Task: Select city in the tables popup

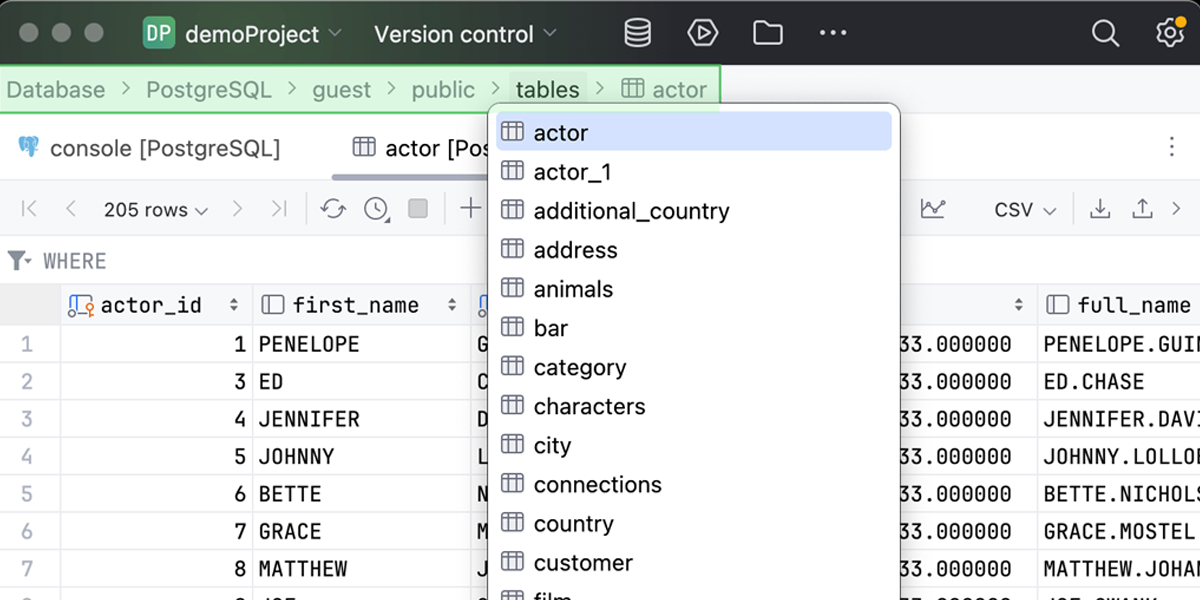Action: (694, 445)
